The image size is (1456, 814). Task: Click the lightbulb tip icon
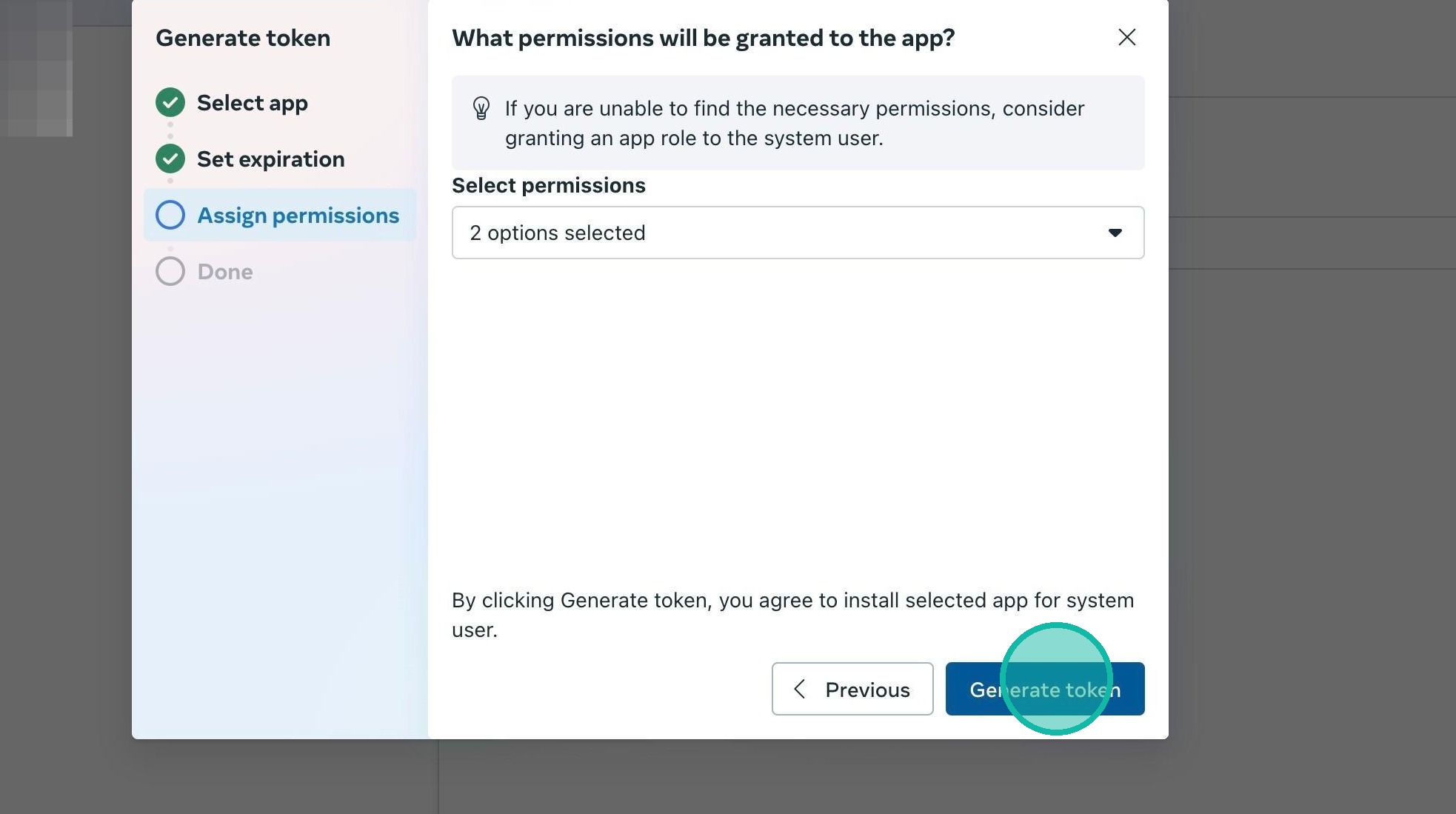click(481, 109)
